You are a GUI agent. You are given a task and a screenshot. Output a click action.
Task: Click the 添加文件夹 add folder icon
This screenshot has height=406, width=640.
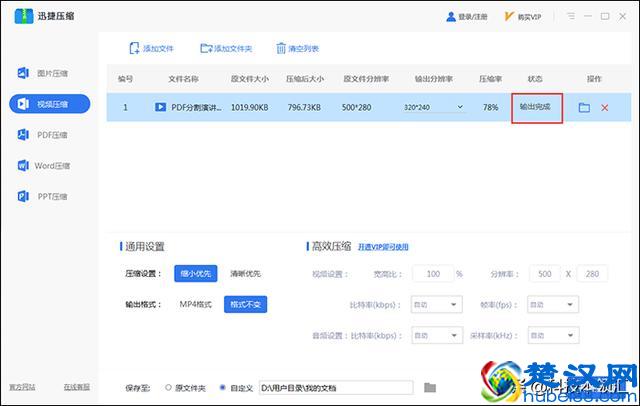pyautogui.click(x=206, y=48)
